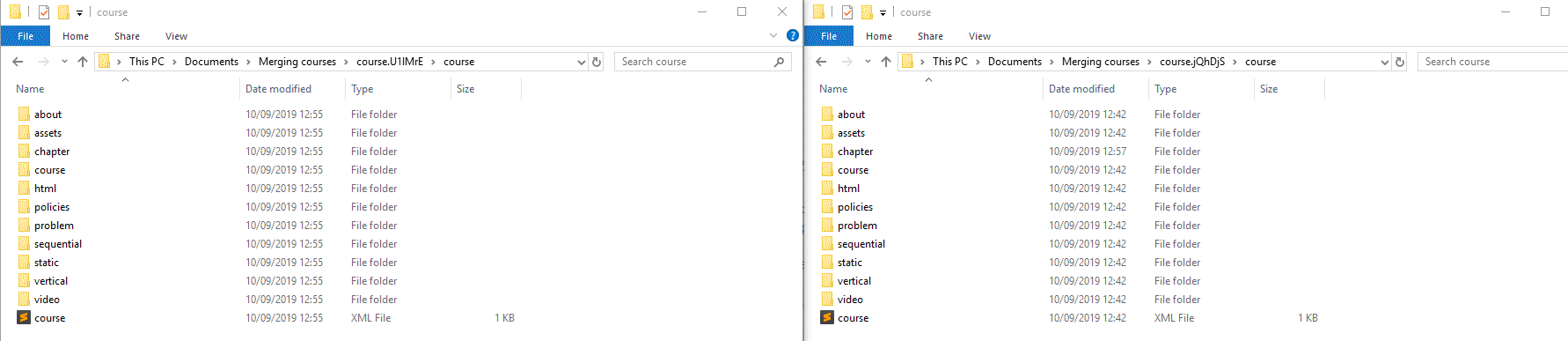The image size is (1568, 341).
Task: Select static folder icon in left window
Action: (24, 263)
